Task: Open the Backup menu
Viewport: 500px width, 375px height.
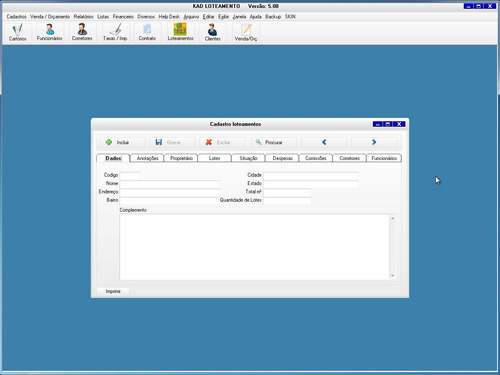Action: (x=273, y=17)
